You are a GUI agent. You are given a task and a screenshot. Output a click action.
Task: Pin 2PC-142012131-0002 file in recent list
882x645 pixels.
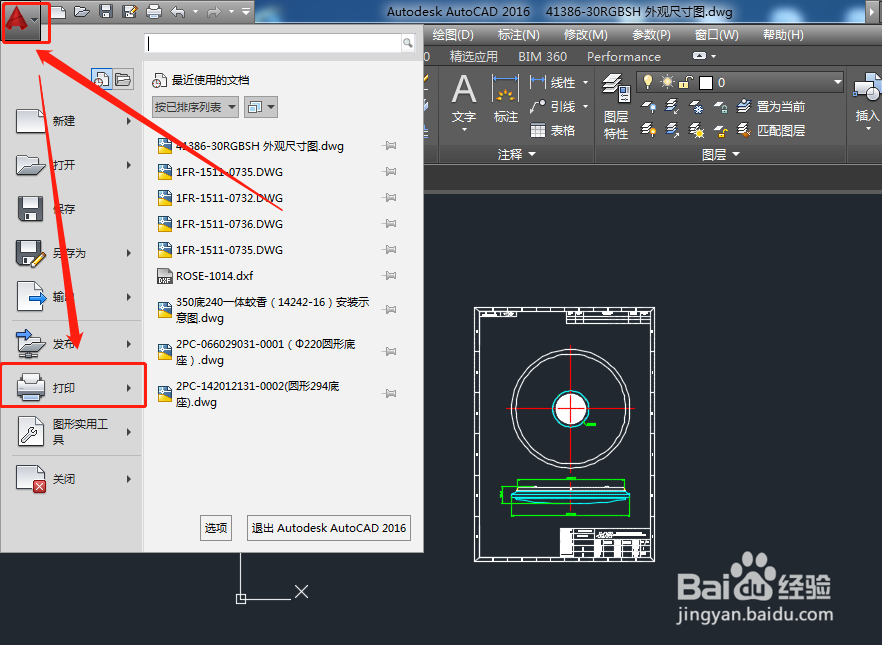point(389,394)
